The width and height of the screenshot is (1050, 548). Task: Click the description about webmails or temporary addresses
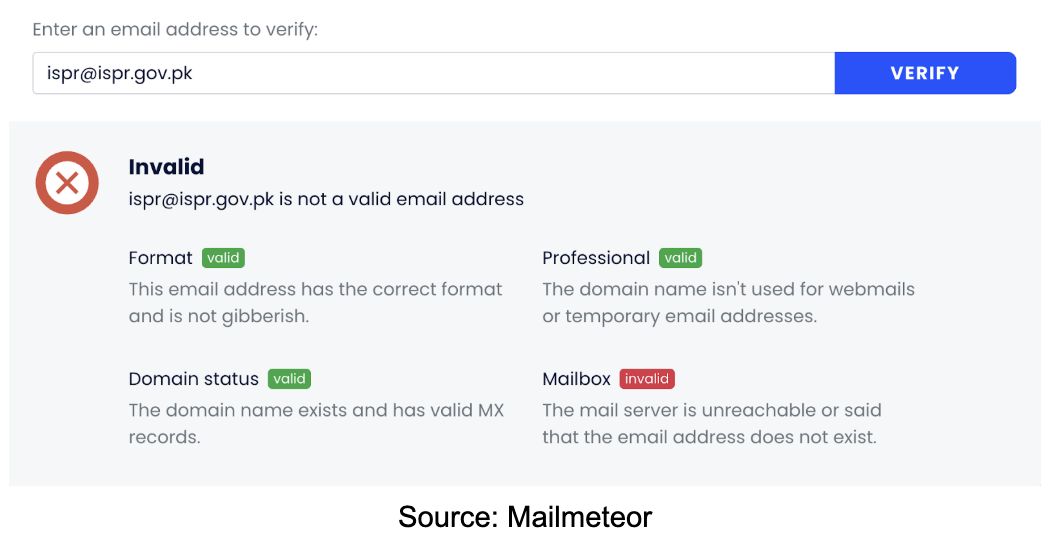click(x=729, y=303)
